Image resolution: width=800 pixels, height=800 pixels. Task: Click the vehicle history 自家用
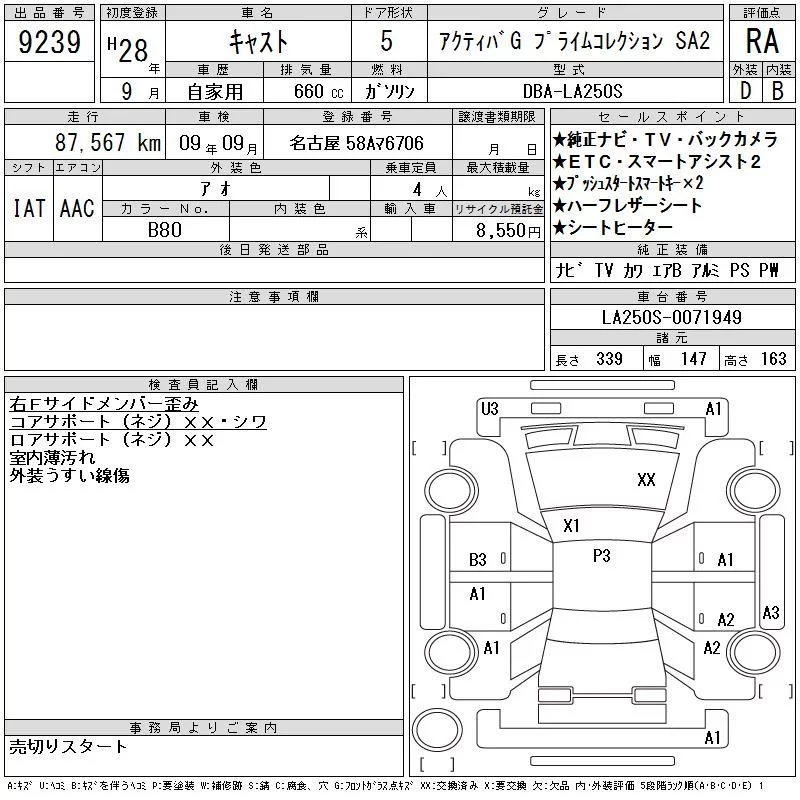click(x=215, y=92)
